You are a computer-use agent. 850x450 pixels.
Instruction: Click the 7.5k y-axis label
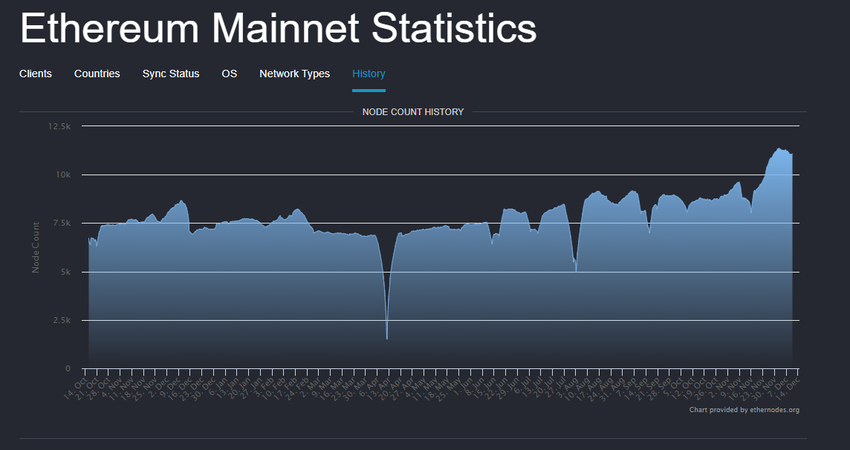click(60, 223)
